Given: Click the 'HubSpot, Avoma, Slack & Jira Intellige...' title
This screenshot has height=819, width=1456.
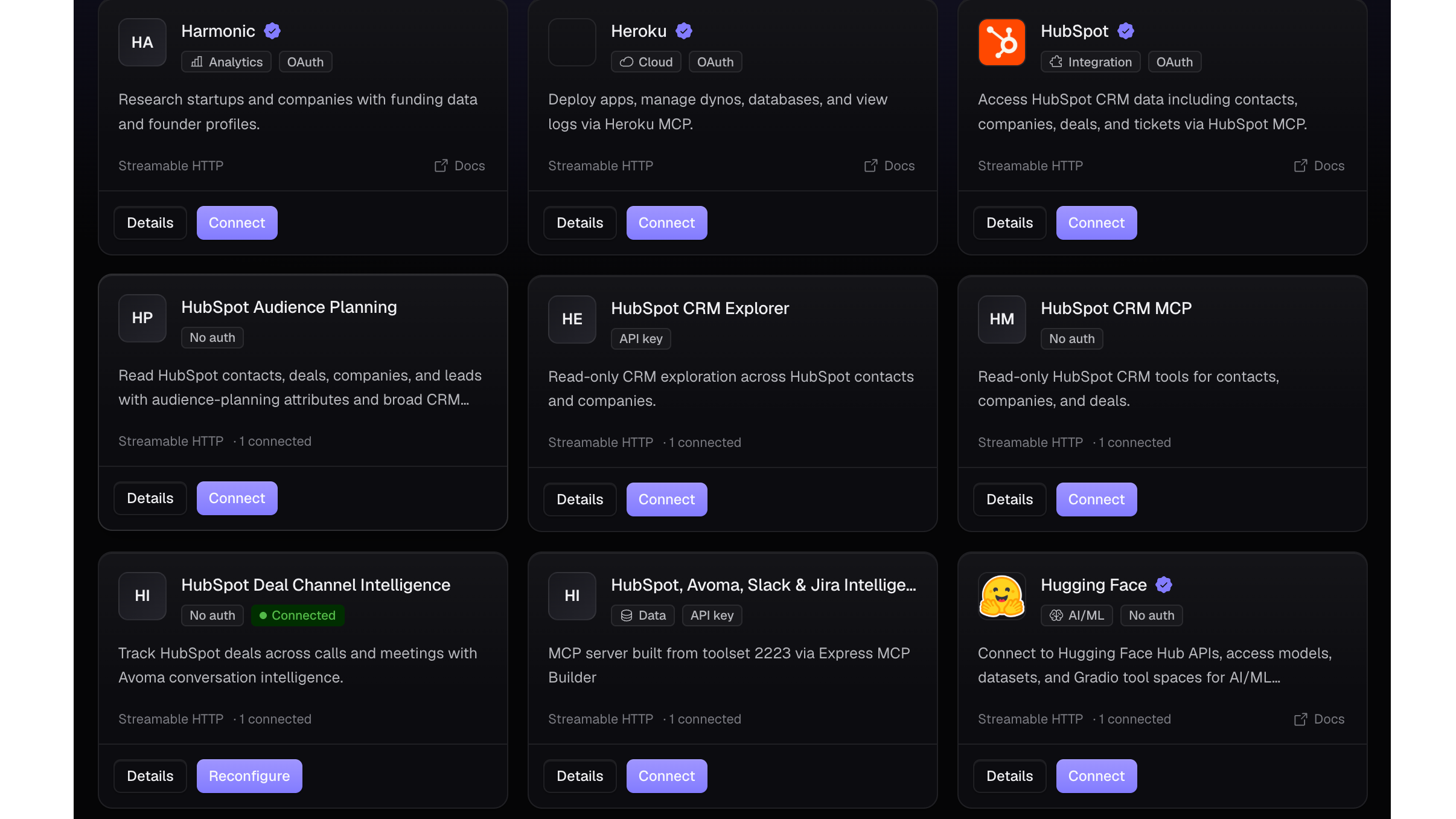Looking at the screenshot, I should 764,585.
